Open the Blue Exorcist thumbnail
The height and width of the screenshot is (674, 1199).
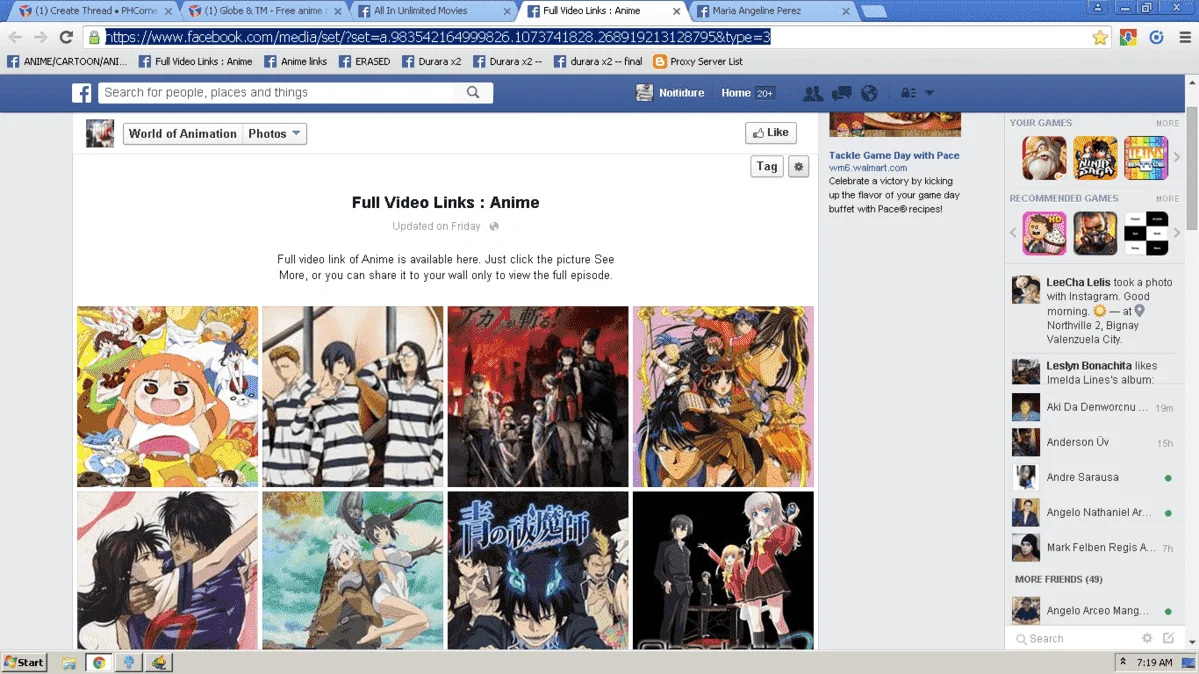pos(538,571)
